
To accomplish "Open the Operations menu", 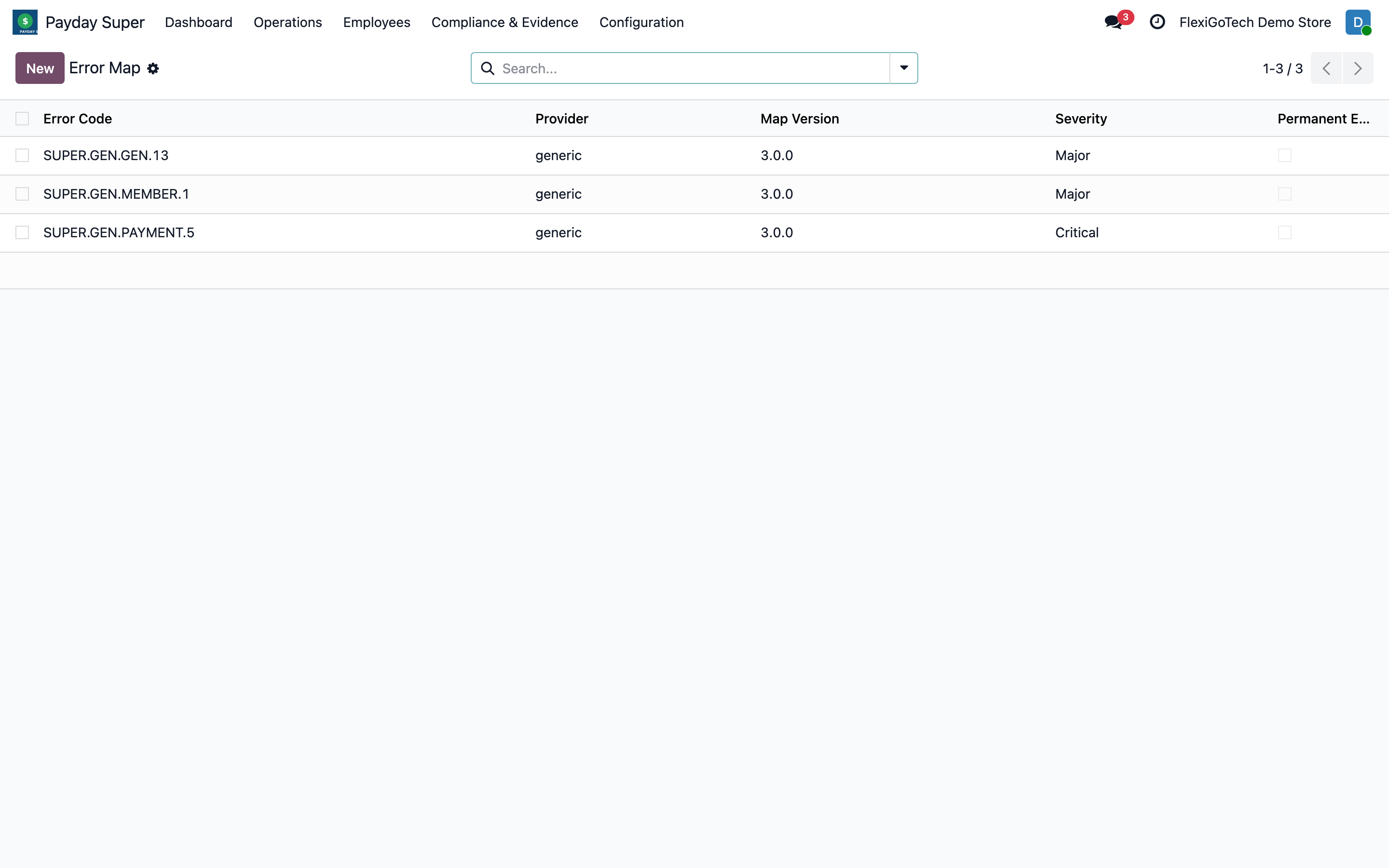I will [287, 22].
